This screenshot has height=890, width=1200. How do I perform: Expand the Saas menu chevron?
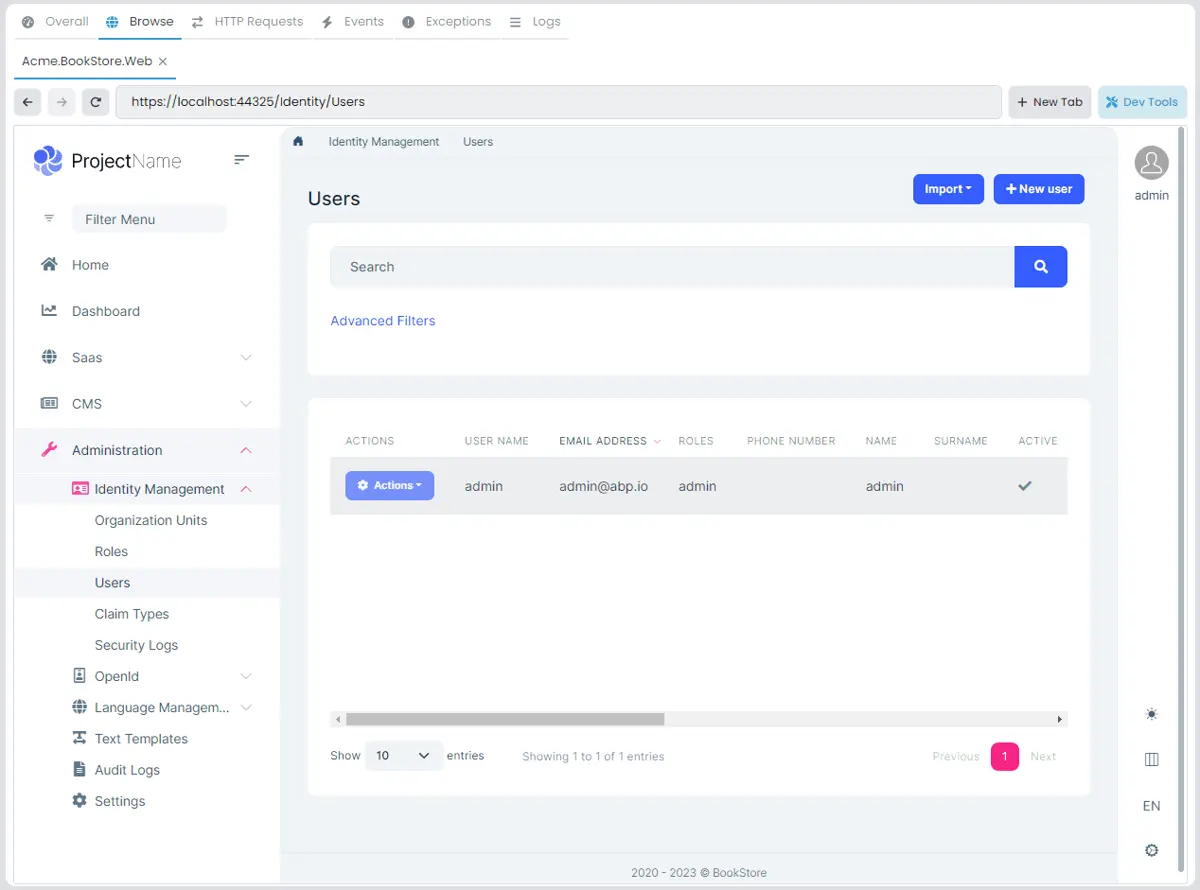click(246, 358)
